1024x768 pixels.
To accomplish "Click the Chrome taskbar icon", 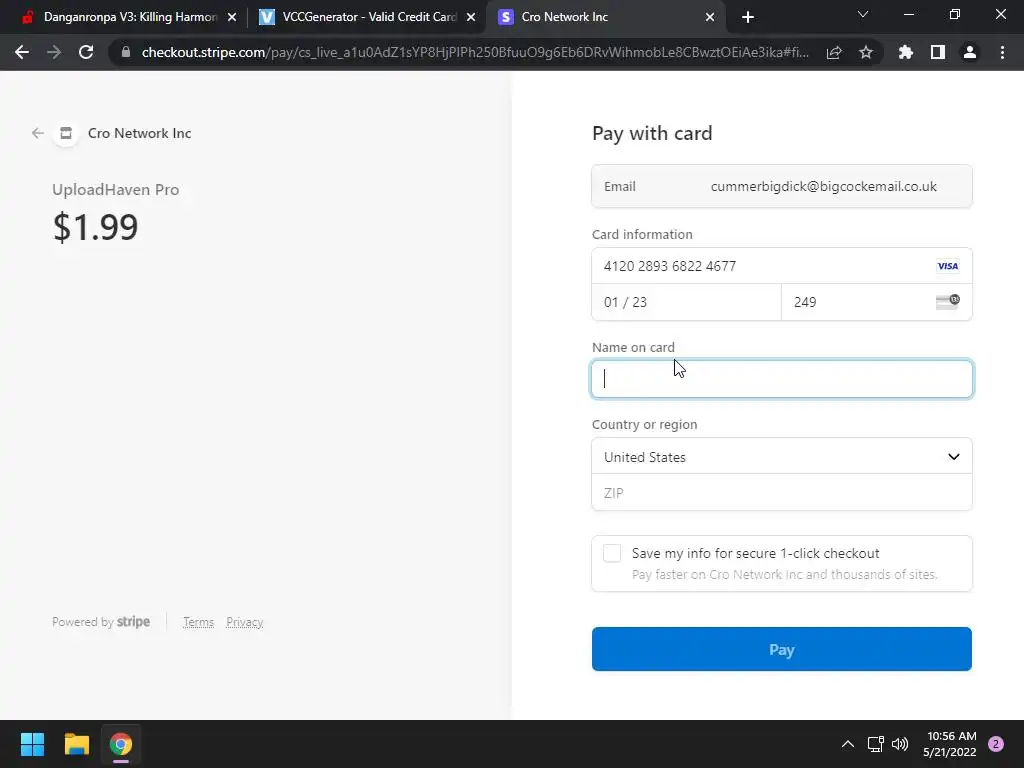I will pos(121,744).
